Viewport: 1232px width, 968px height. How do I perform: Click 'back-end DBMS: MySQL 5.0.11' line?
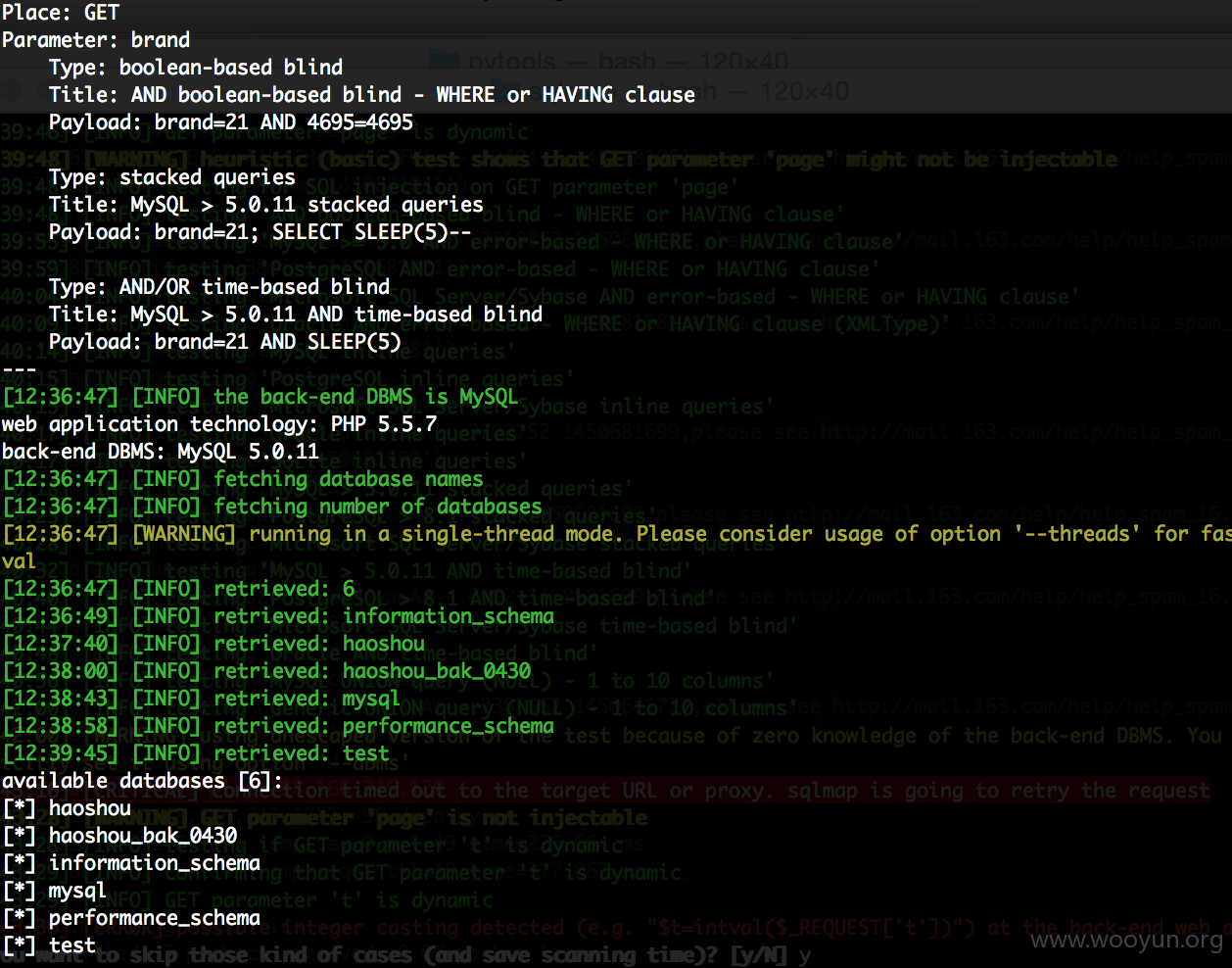pos(161,452)
